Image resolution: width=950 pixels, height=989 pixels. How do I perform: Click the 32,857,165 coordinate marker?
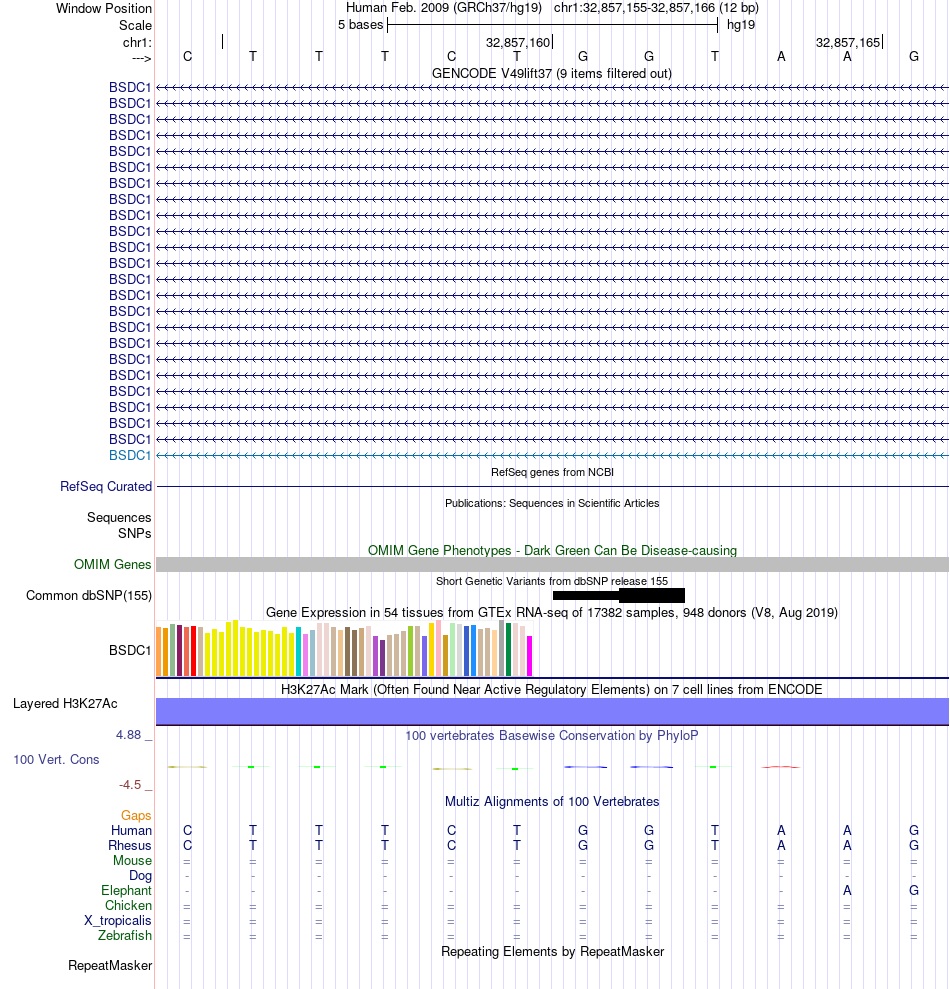[848, 42]
